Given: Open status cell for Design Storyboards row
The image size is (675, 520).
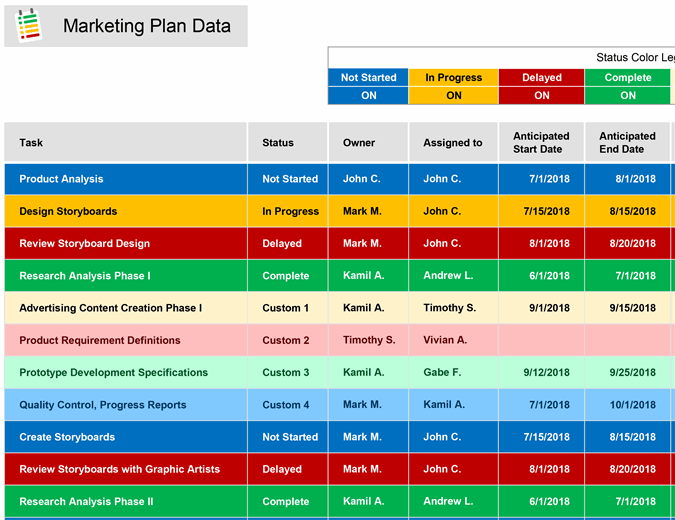Looking at the screenshot, I should (289, 211).
